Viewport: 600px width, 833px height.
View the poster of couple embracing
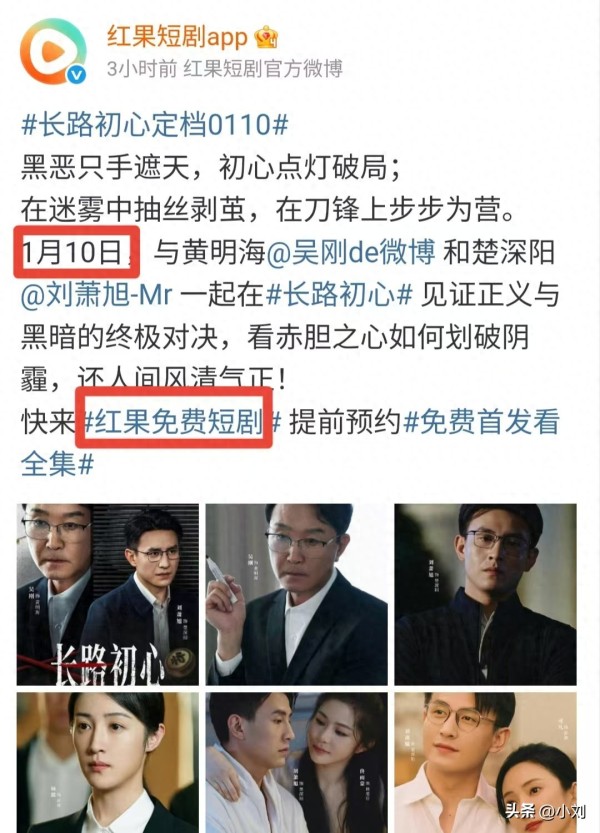click(297, 762)
